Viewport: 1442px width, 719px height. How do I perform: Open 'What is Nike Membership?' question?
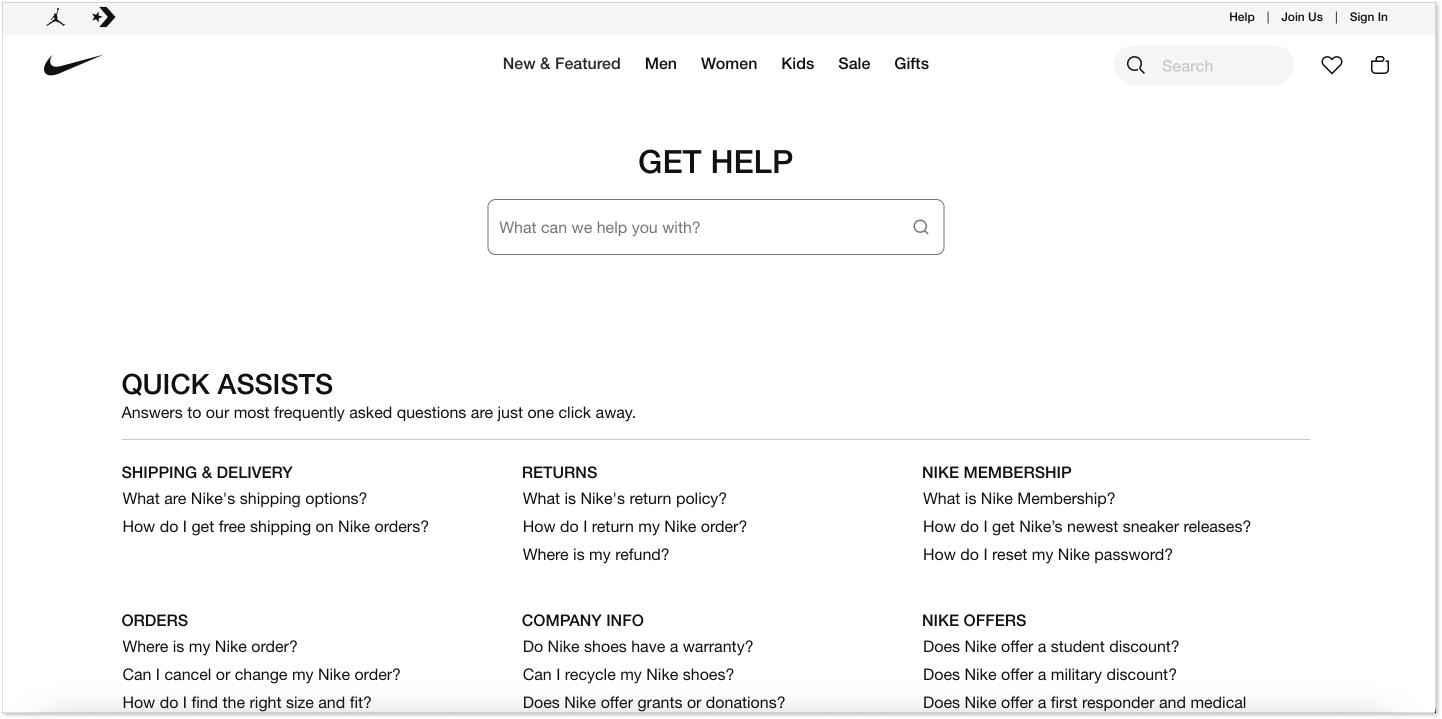point(1018,499)
